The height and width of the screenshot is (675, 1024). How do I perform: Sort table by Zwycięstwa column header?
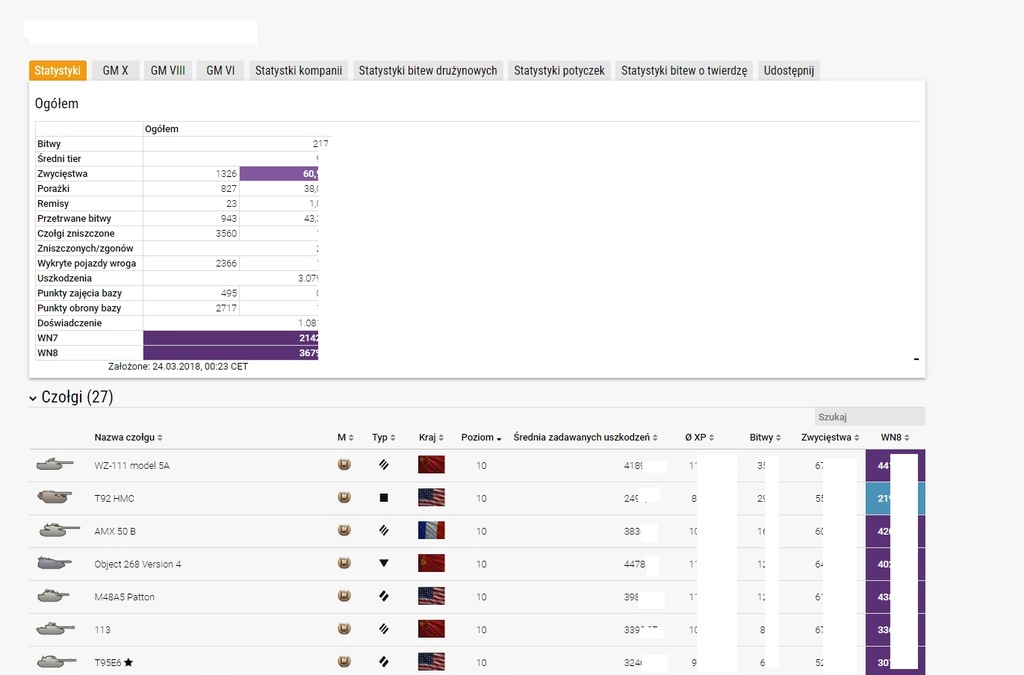click(x=830, y=437)
